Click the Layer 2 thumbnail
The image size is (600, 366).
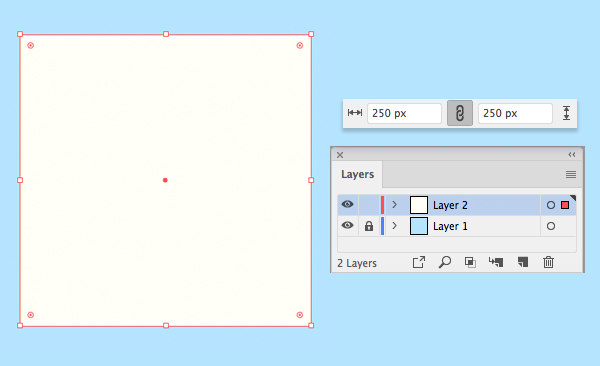click(x=419, y=205)
